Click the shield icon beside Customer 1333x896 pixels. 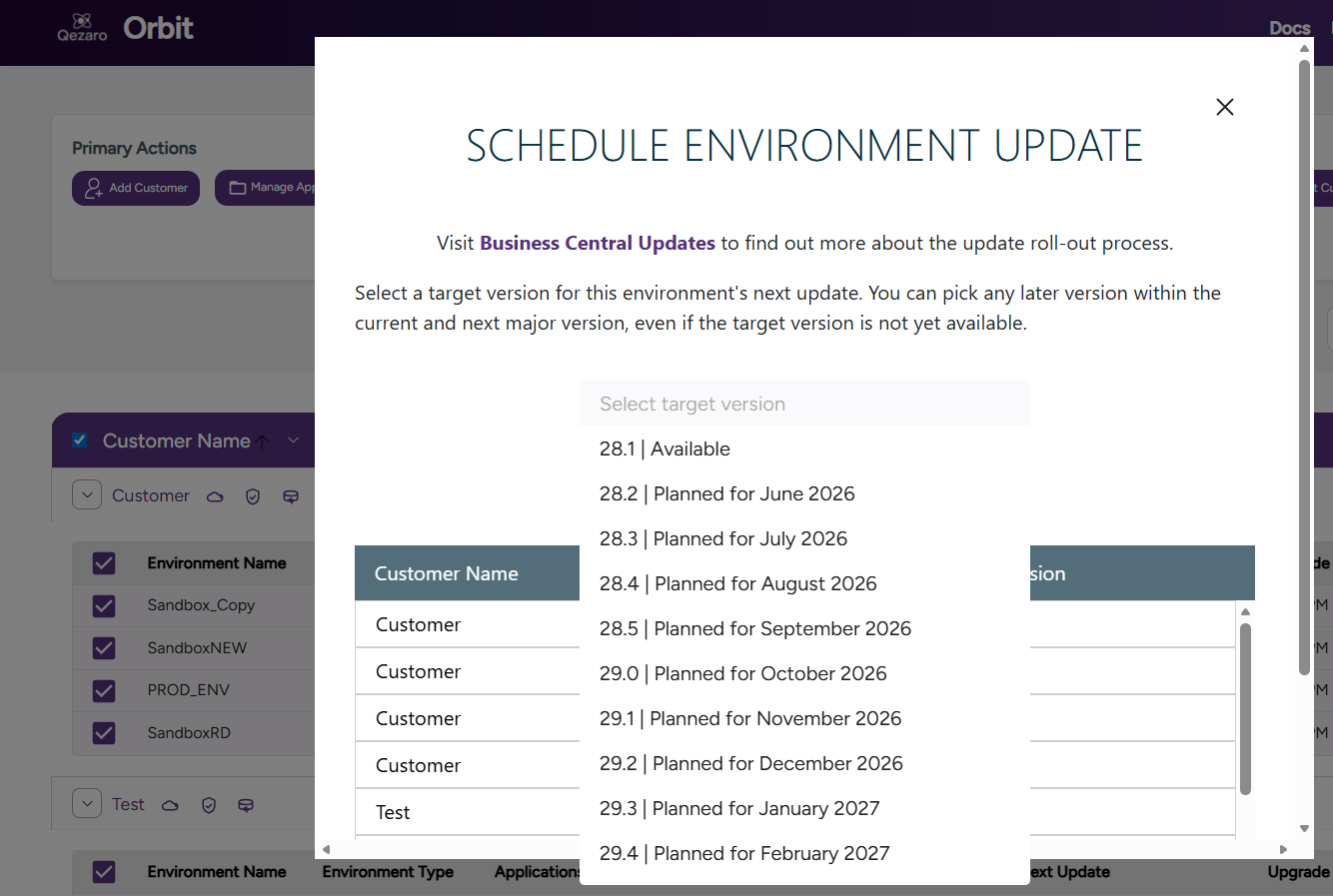(x=253, y=496)
